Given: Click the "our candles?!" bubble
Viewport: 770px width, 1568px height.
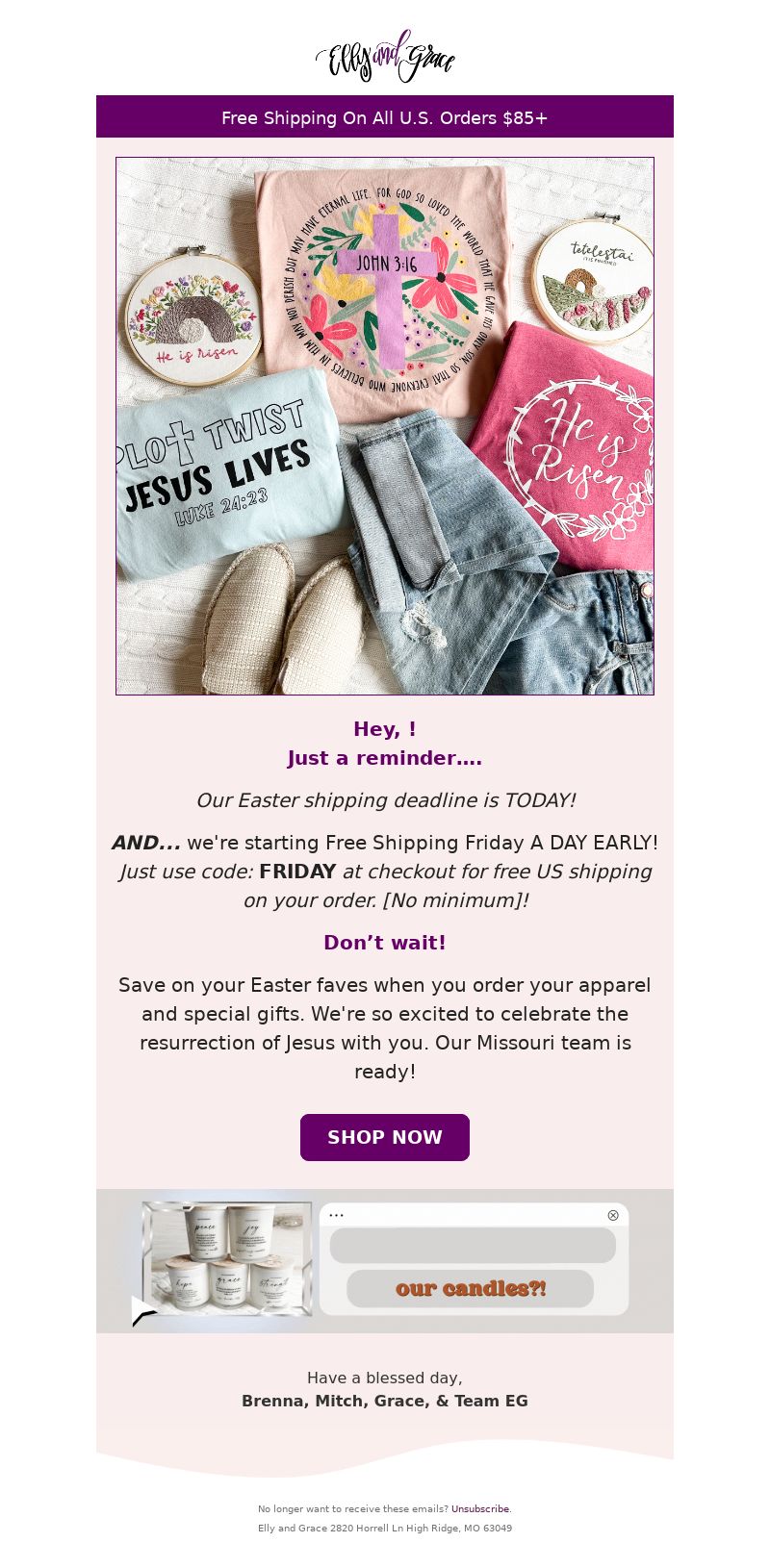Looking at the screenshot, I should 471,1288.
